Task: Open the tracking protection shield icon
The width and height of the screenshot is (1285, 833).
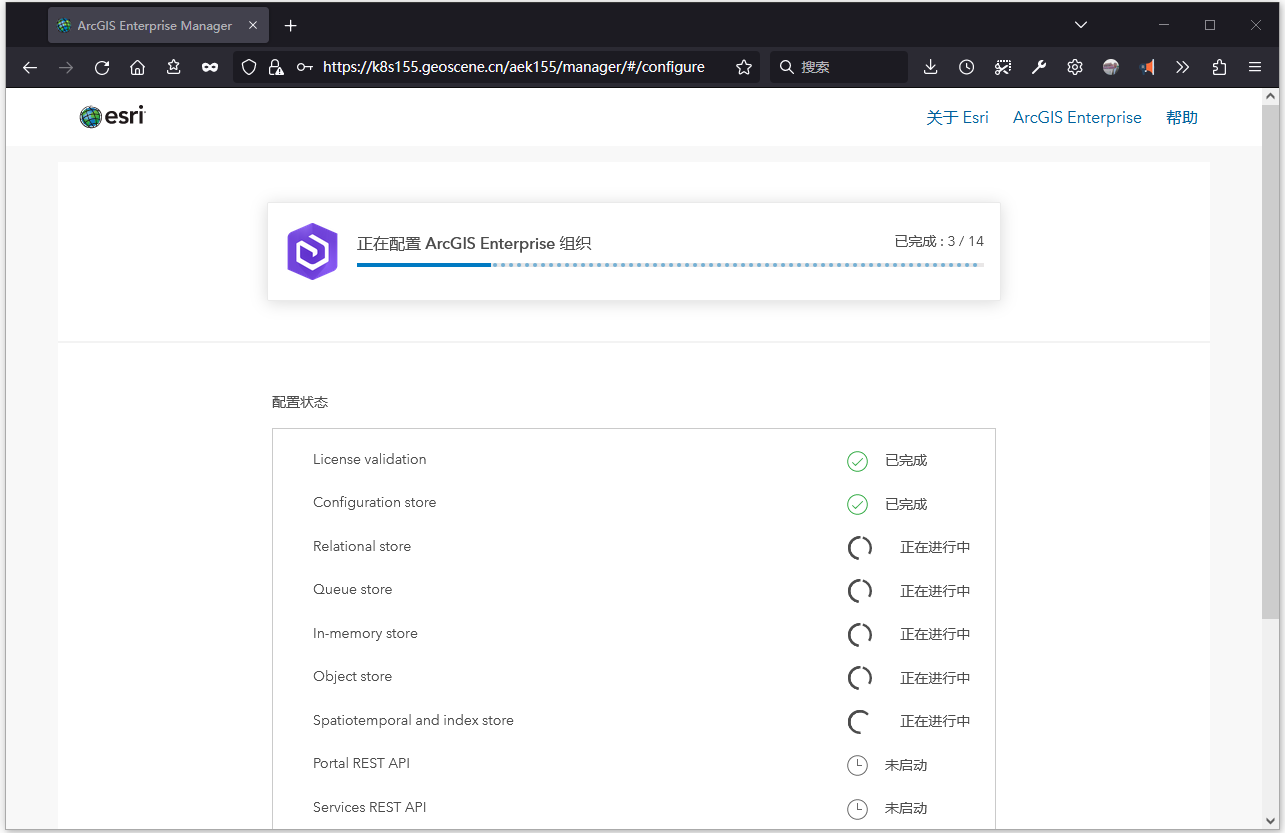Action: (250, 67)
